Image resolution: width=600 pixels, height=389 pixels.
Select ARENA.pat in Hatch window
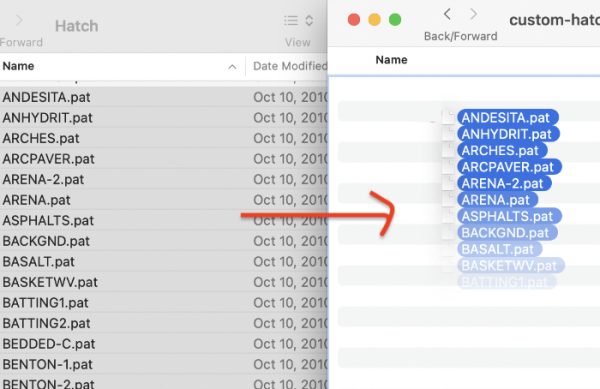(36, 200)
